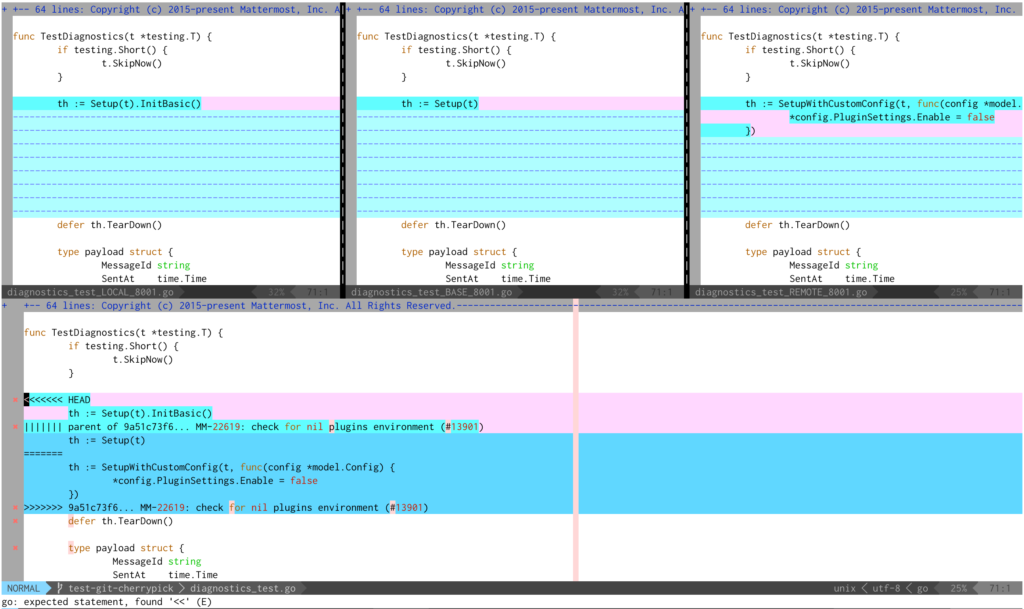Click func TestDiagnostics in the REMOTE pane
This screenshot has height=609, width=1024.
click(x=800, y=37)
